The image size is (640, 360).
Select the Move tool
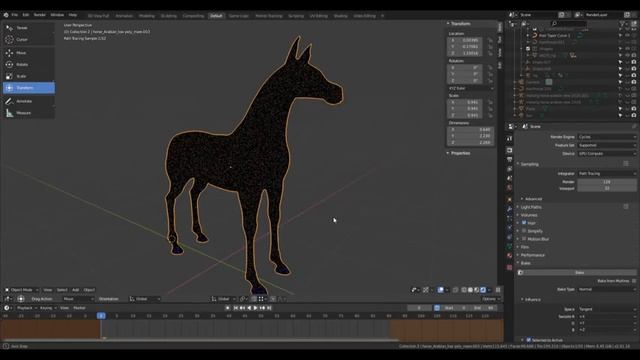pos(29,53)
